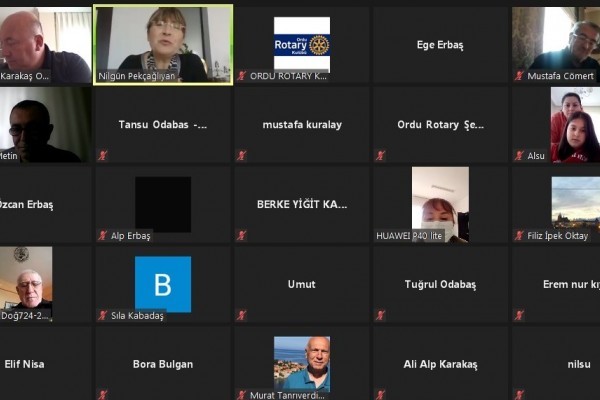
Task: Click Filiz İpek Oktay's landscape profile picture
Action: [576, 204]
